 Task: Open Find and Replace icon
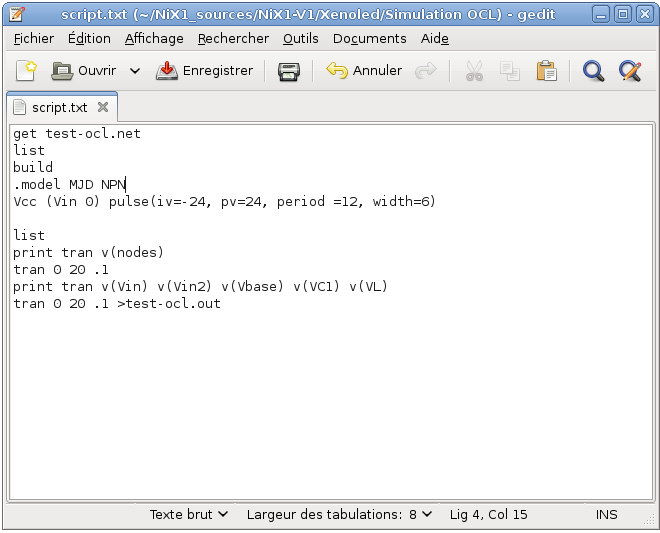coord(629,71)
